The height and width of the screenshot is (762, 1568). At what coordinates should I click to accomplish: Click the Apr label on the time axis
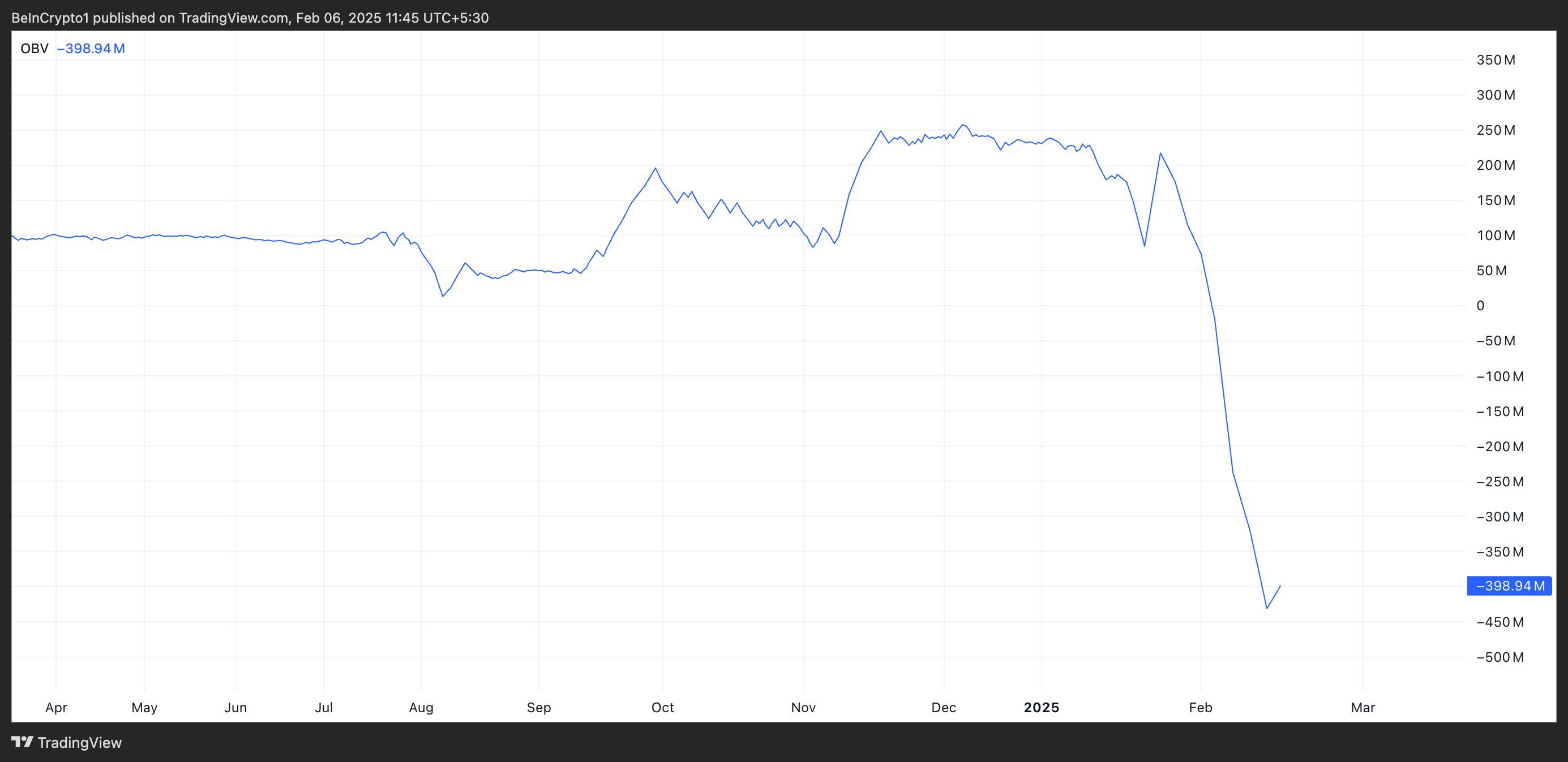tap(56, 707)
